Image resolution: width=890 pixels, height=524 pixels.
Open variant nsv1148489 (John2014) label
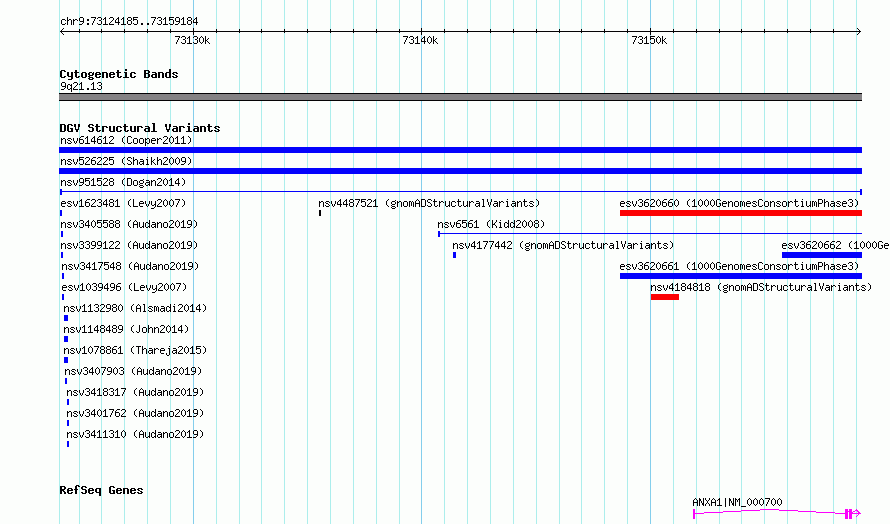click(126, 329)
